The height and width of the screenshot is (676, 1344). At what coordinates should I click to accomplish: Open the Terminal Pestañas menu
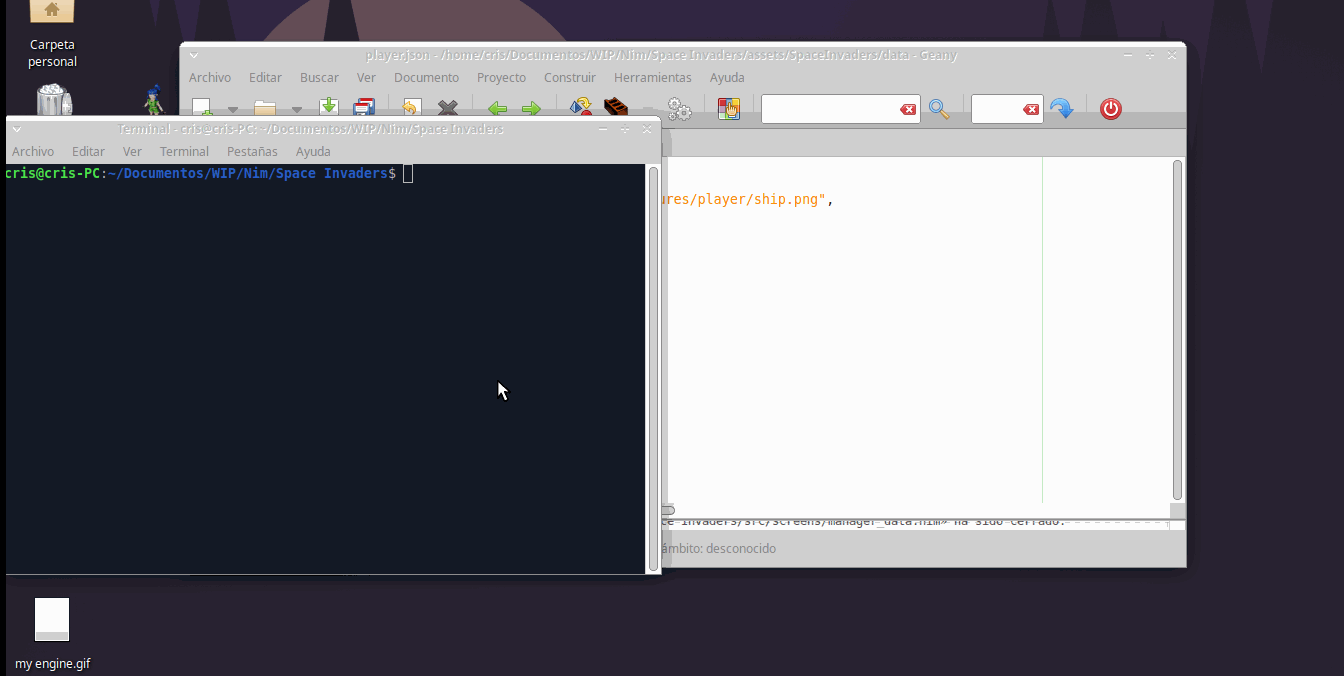pyautogui.click(x=252, y=151)
